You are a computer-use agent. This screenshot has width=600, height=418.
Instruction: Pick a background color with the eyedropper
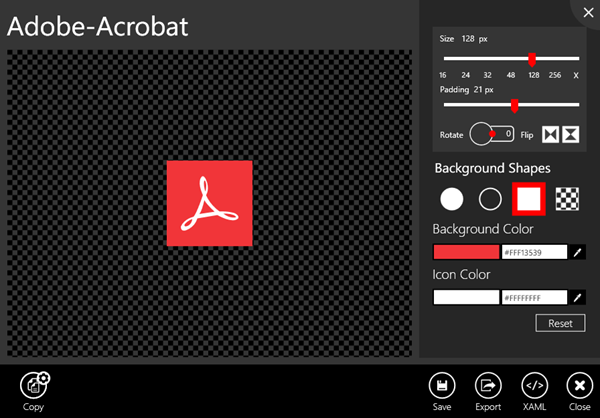[x=577, y=252]
